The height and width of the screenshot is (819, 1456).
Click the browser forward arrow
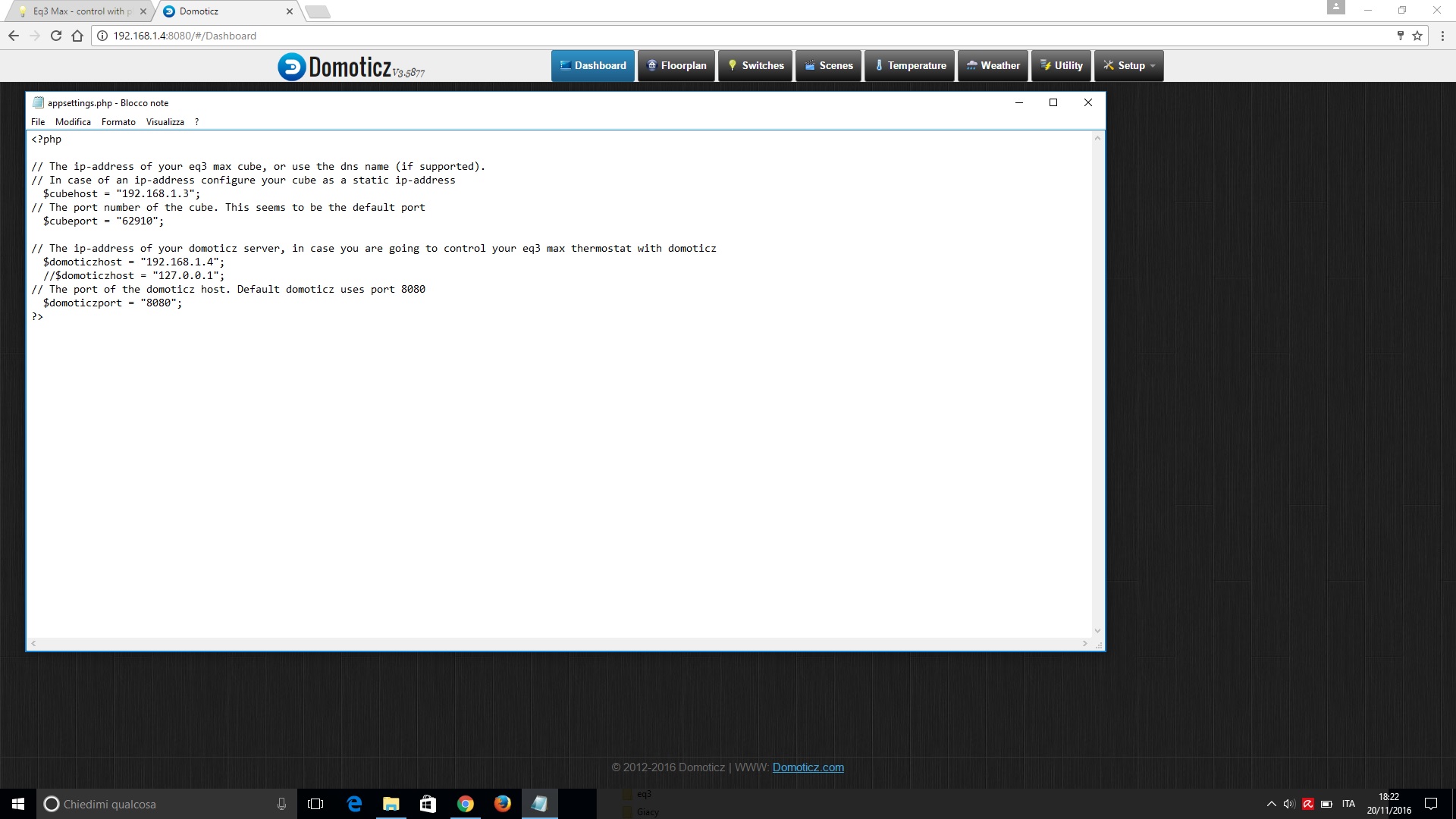coord(35,36)
